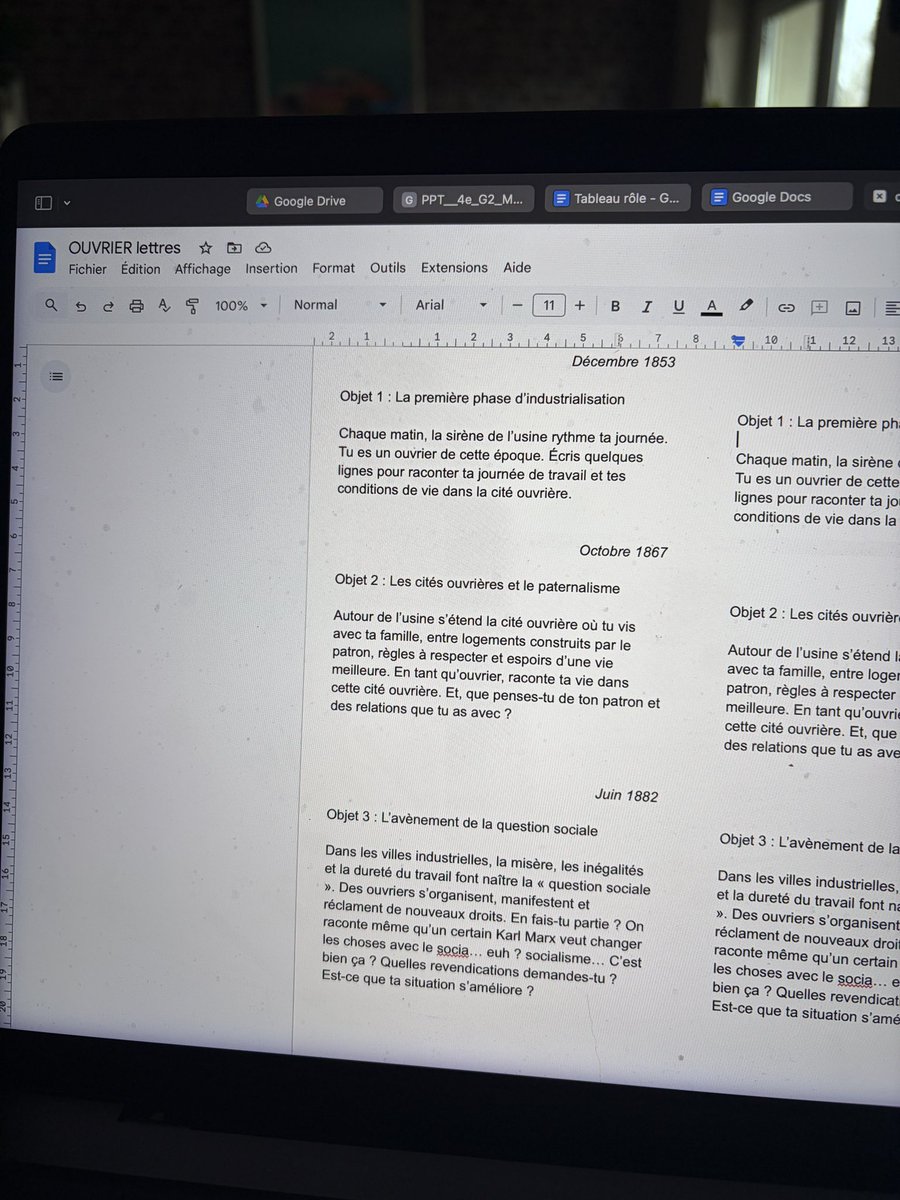Click the redo arrow in toolbar
900x1200 pixels.
click(108, 306)
